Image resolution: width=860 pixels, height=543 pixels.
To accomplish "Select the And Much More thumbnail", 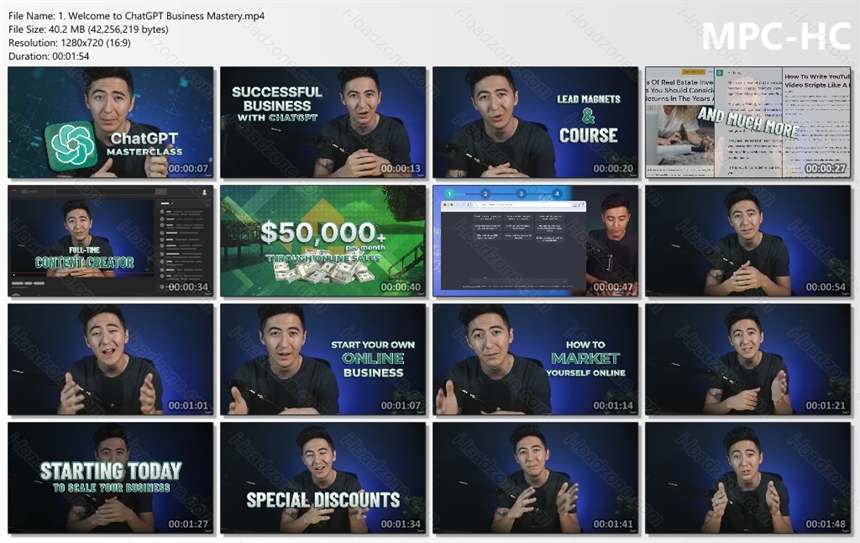I will [748, 122].
